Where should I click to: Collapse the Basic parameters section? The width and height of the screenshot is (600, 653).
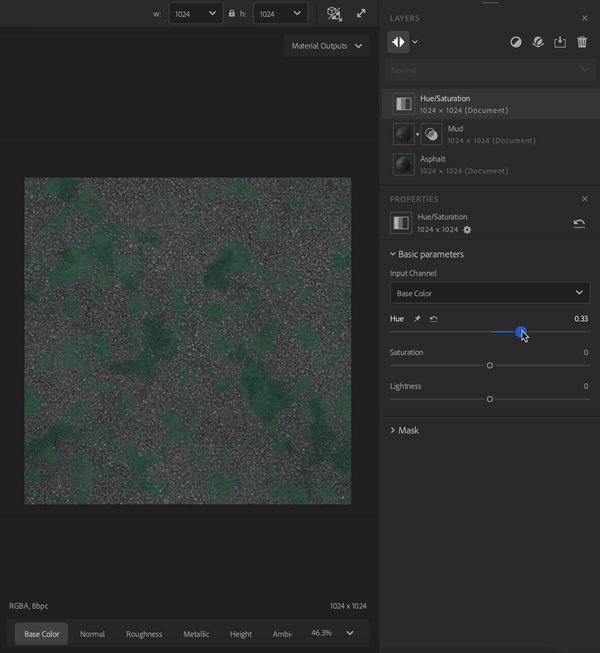[x=426, y=254]
